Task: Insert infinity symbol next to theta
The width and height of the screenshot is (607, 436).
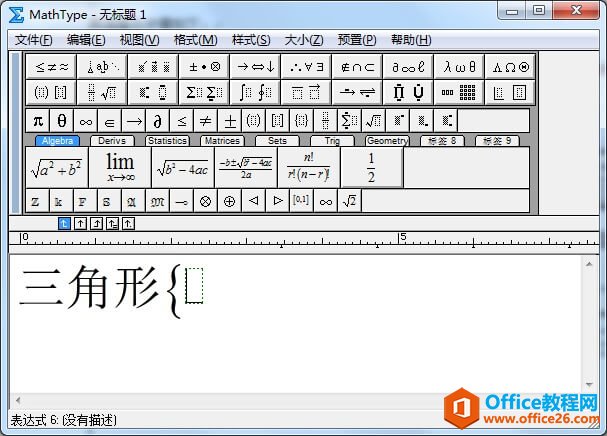Action: coord(86,121)
